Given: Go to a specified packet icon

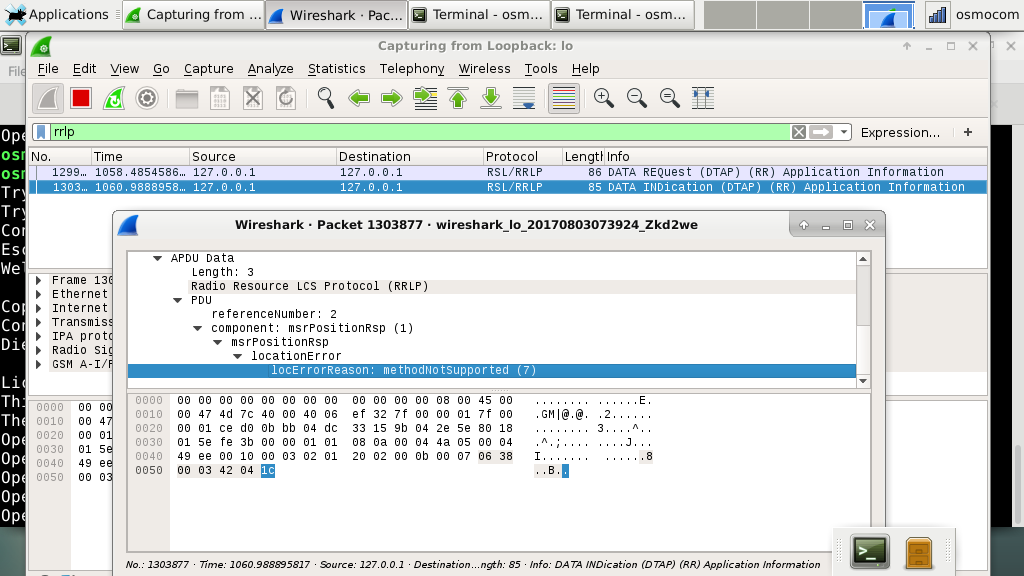Looking at the screenshot, I should coord(425,99).
